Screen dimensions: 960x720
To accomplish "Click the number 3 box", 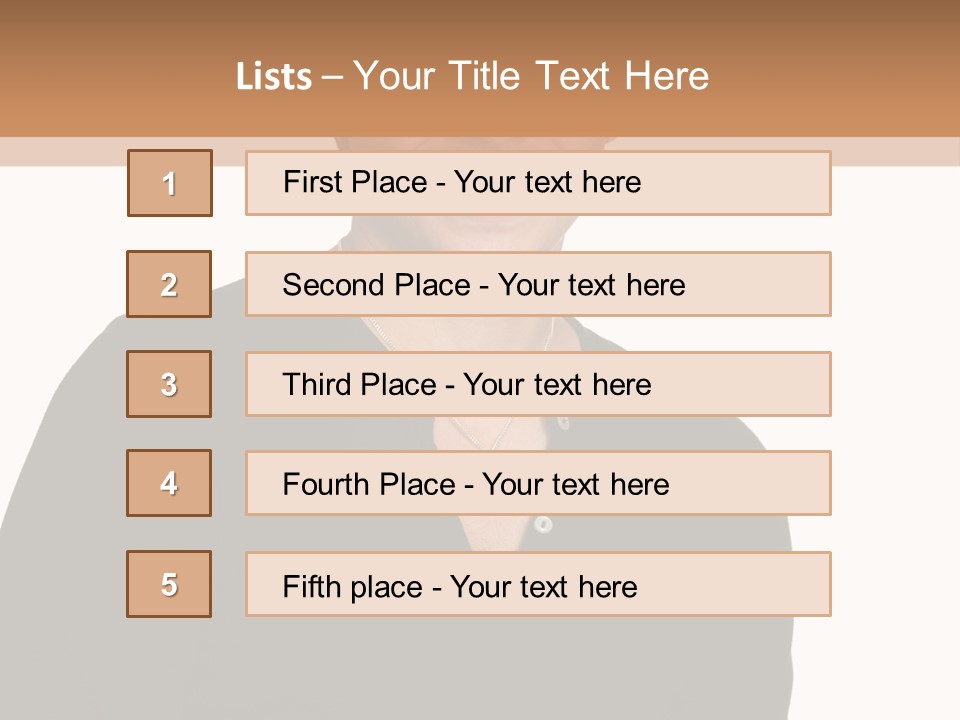I will (x=169, y=384).
